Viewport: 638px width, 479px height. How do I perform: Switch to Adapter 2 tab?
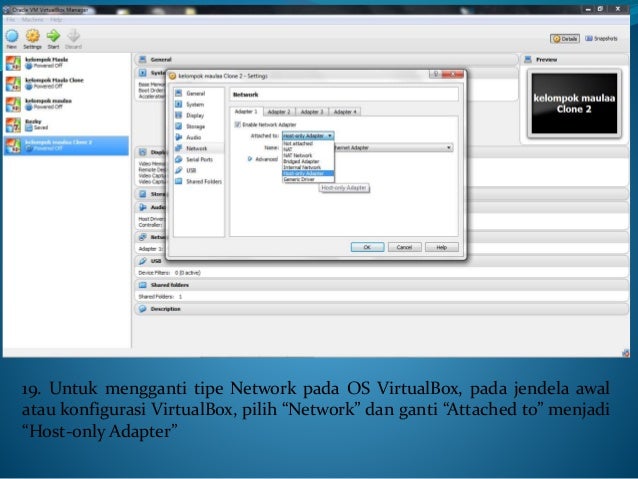pyautogui.click(x=279, y=112)
